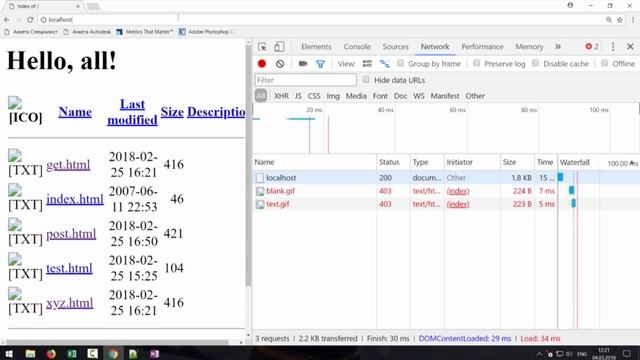Open the get.html link
The image size is (640, 360).
click(68, 164)
